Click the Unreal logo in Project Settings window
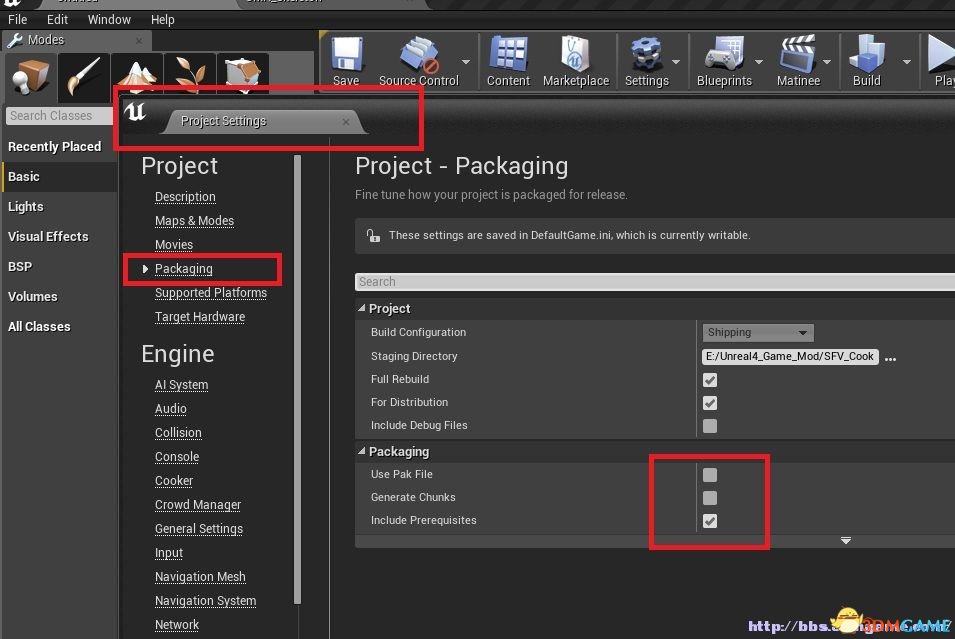Image resolution: width=955 pixels, height=639 pixels. pyautogui.click(x=135, y=111)
